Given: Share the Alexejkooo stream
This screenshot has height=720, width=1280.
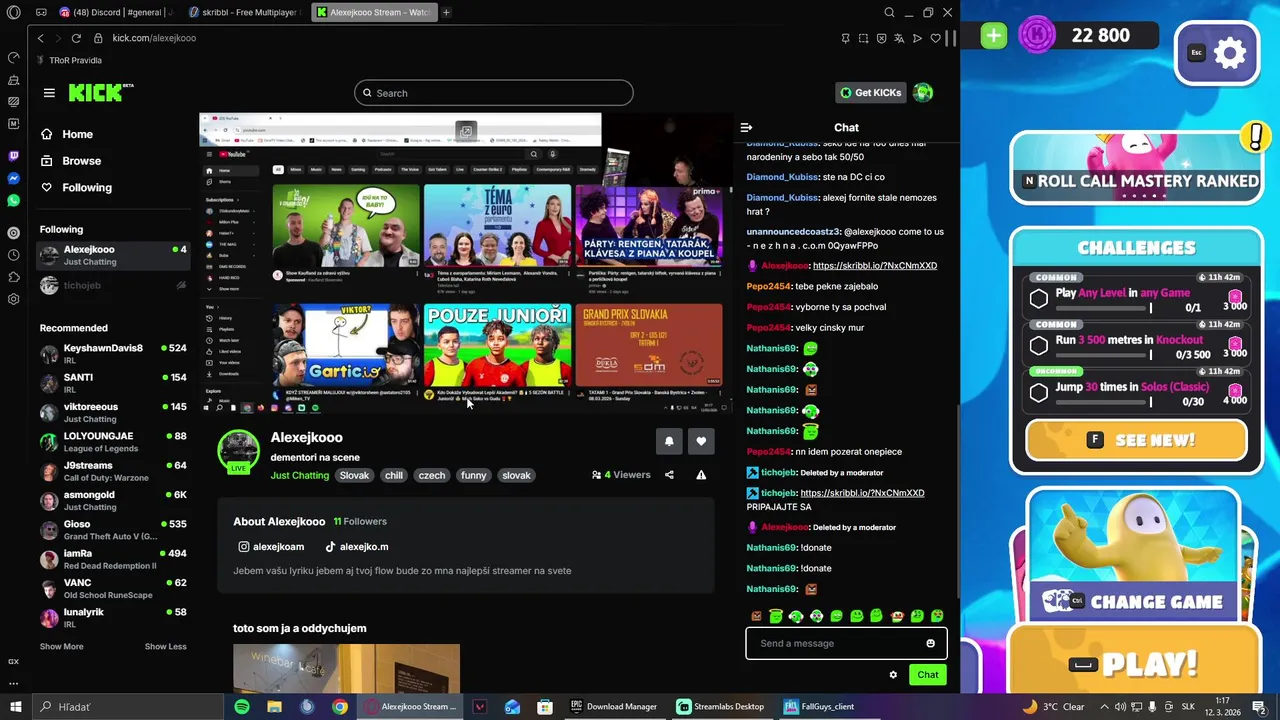Looking at the screenshot, I should point(669,475).
